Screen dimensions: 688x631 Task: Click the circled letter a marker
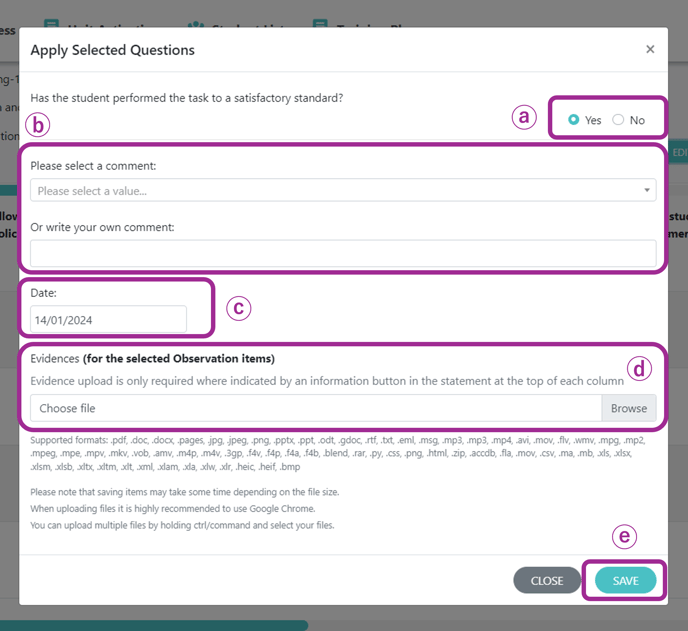tap(524, 117)
